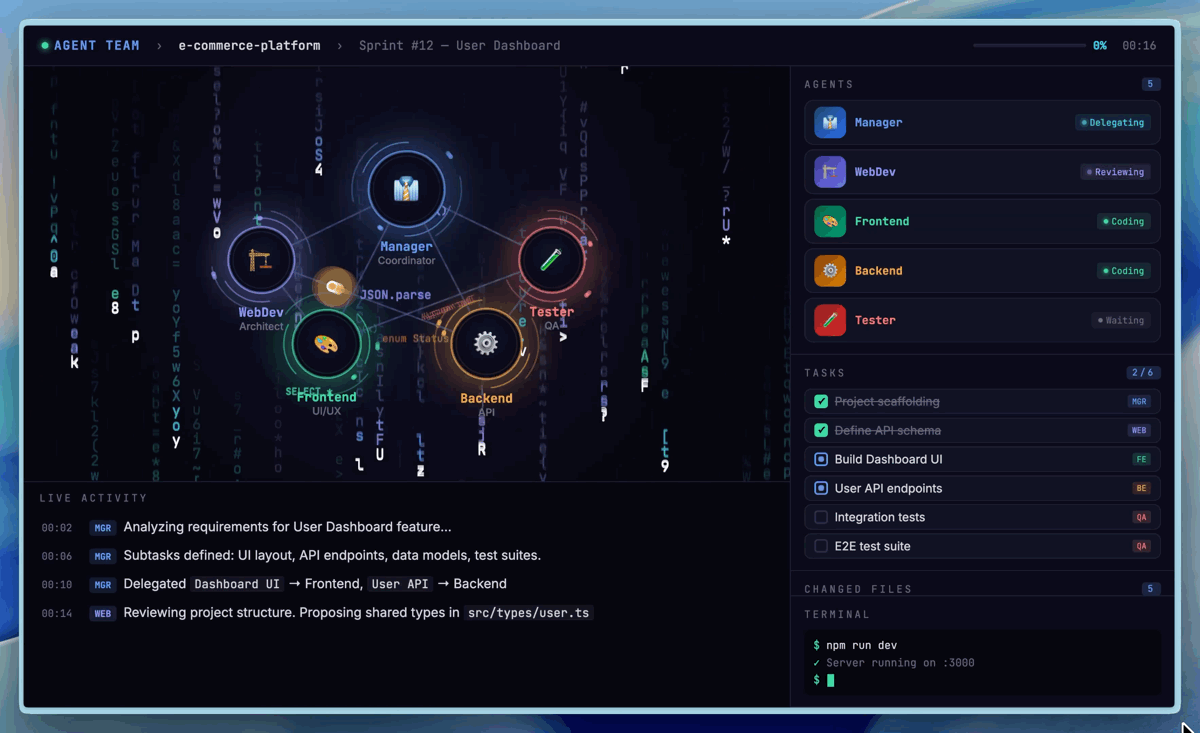Select the Backend API node in graph

(x=486, y=344)
